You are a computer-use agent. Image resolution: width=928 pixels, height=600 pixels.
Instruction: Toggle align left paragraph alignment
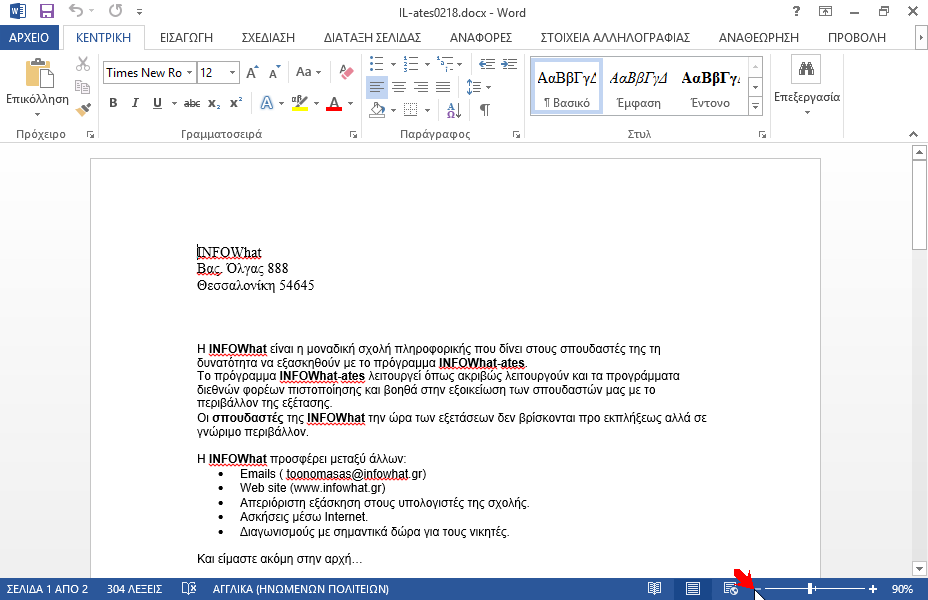[377, 88]
